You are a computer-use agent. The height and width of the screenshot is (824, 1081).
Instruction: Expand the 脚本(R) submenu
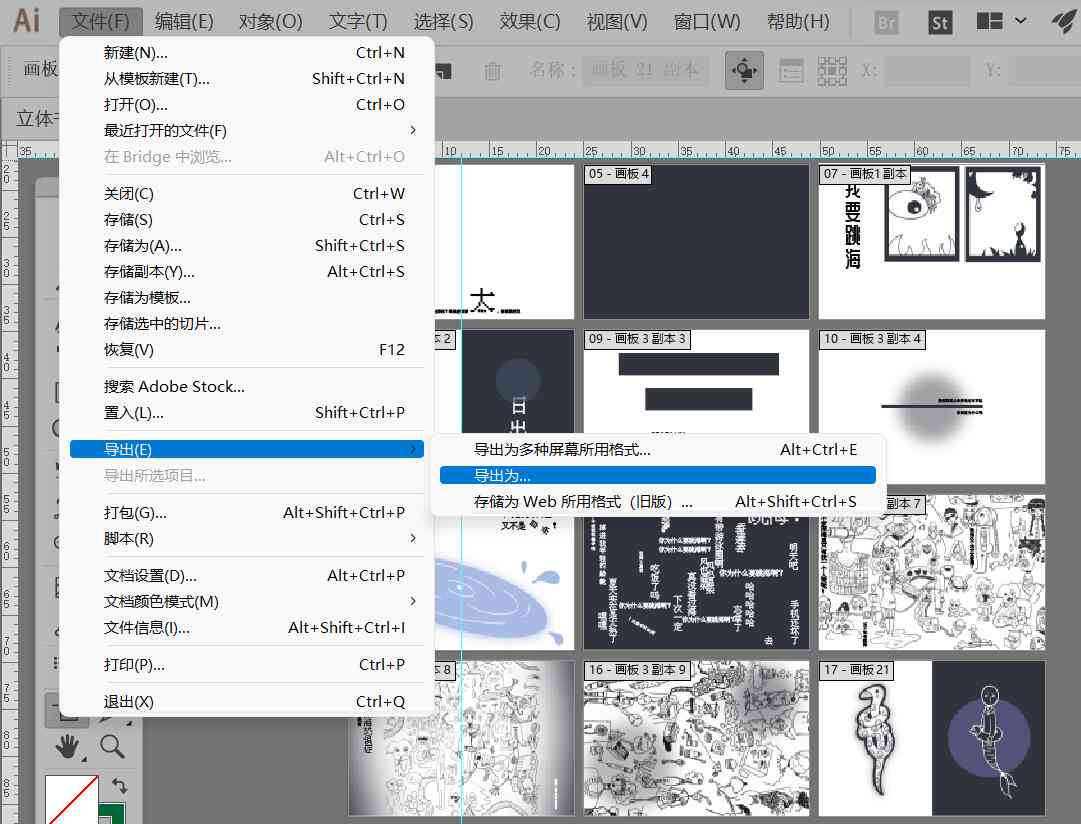pos(247,539)
